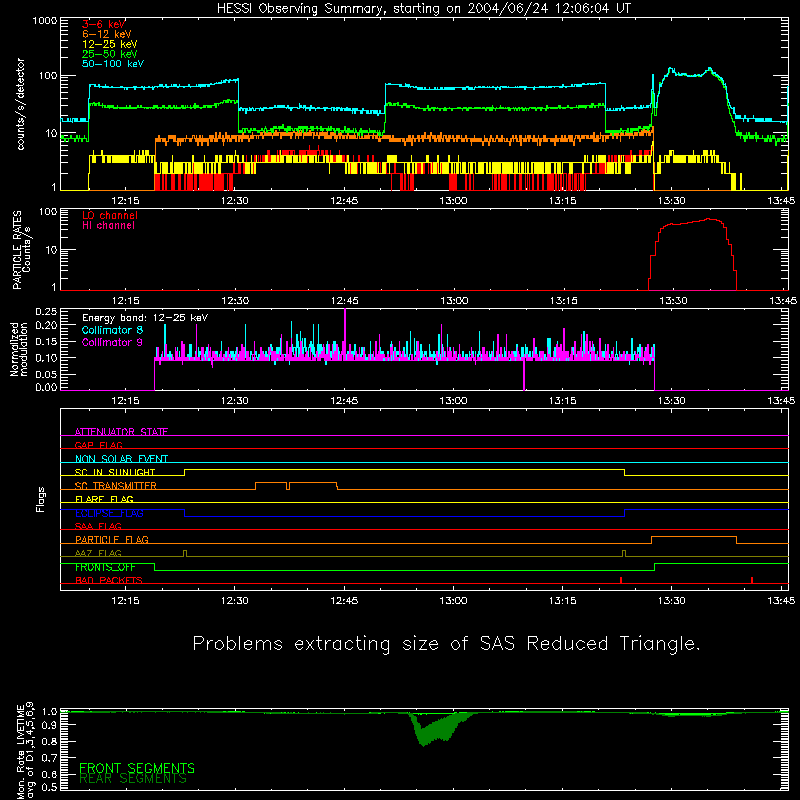800x800 pixels.
Task: Select the yellow 12-25 keV legend label in the count-rate plot
Action: pos(109,44)
